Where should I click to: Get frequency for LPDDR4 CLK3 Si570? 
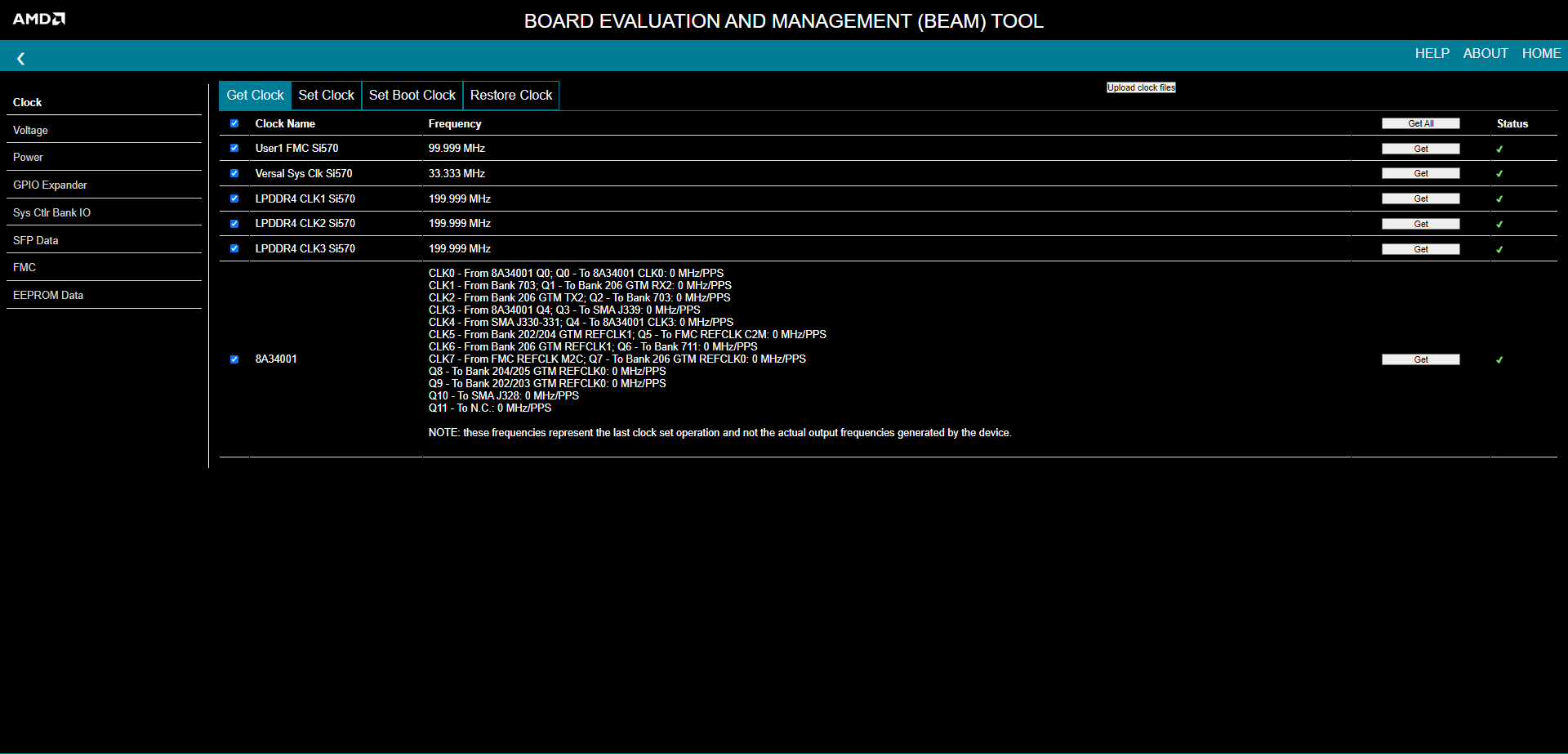click(x=1421, y=249)
